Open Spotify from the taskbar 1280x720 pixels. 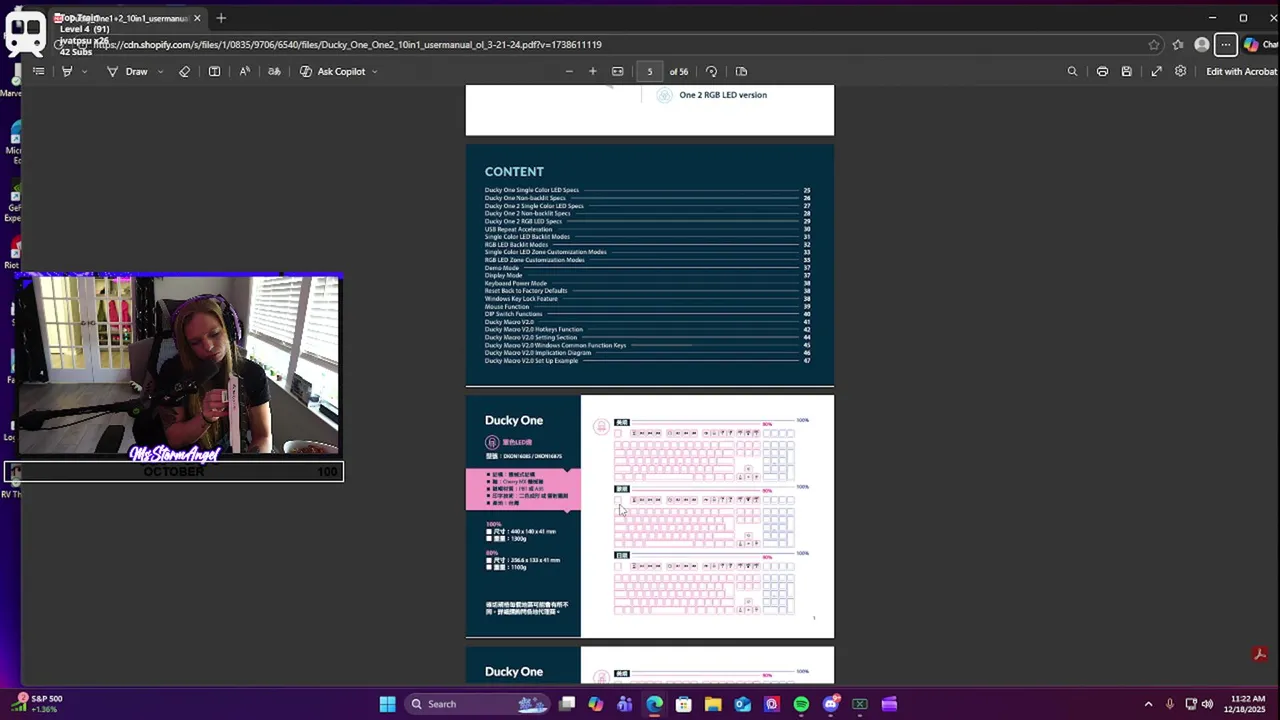(801, 704)
